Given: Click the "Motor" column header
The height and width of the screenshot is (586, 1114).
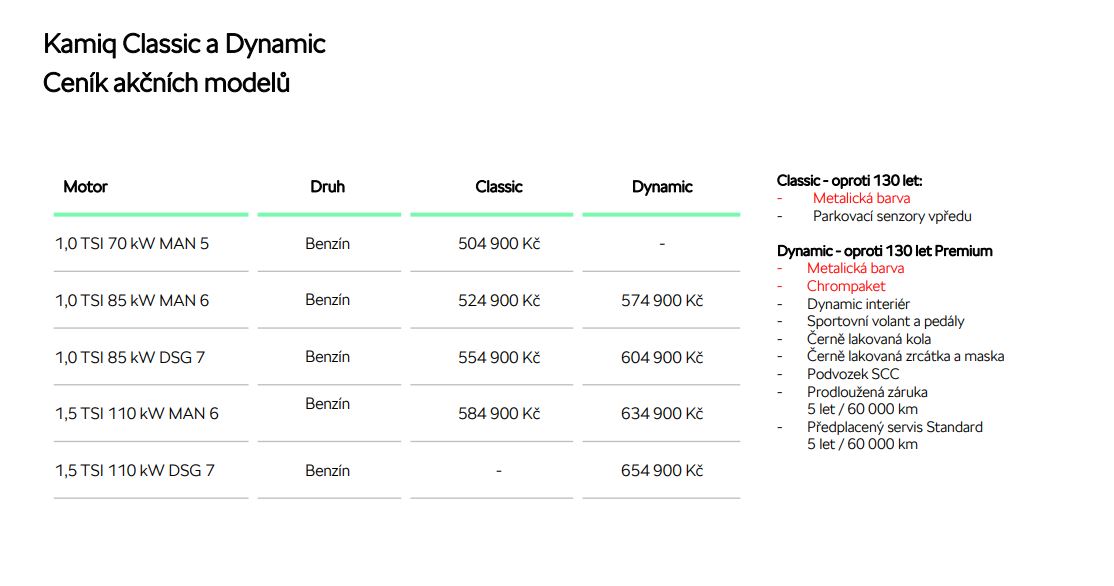Looking at the screenshot, I should click(x=85, y=187).
